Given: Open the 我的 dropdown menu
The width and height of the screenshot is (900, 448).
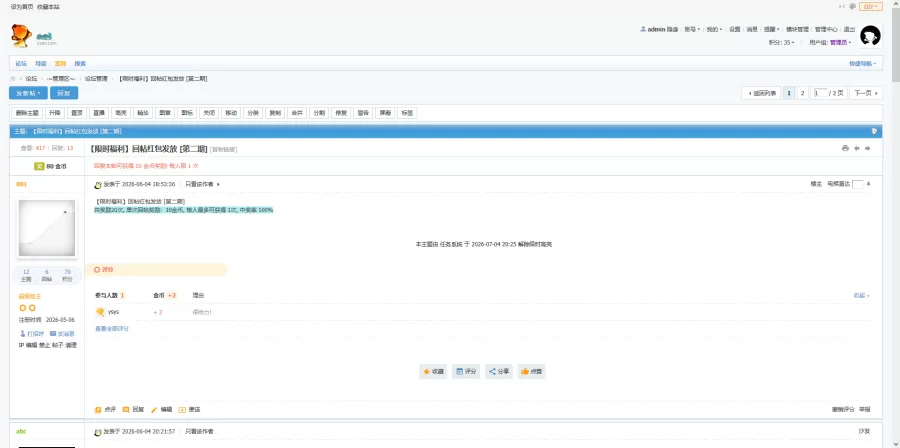Looking at the screenshot, I should pyautogui.click(x=714, y=29).
